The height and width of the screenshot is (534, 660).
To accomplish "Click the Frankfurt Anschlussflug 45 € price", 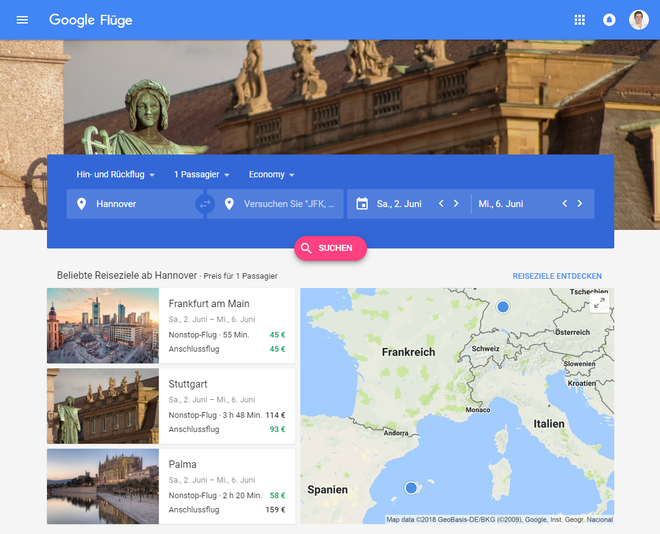I will (277, 349).
